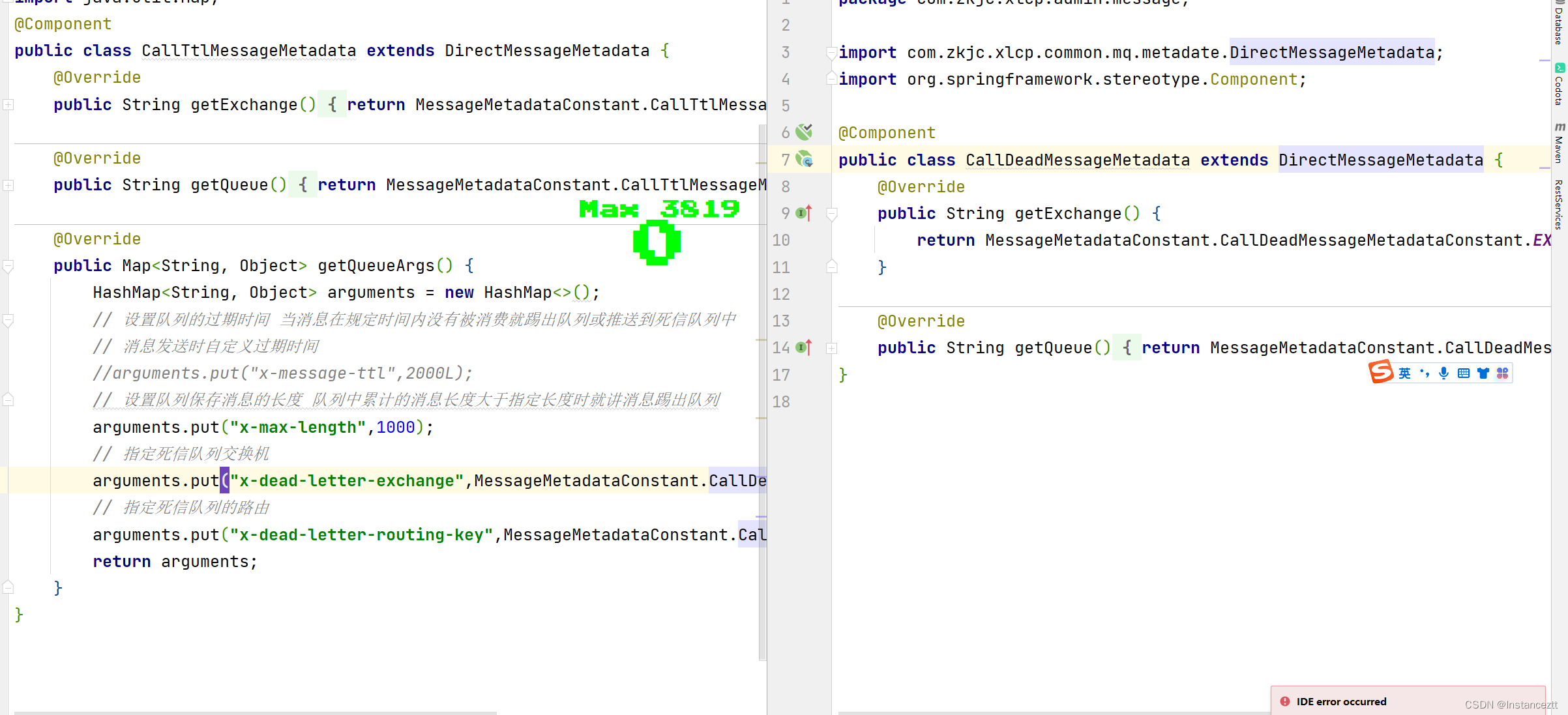Image resolution: width=1568 pixels, height=715 pixels.
Task: Click getQueue method name on line 14
Action: pos(1054,347)
